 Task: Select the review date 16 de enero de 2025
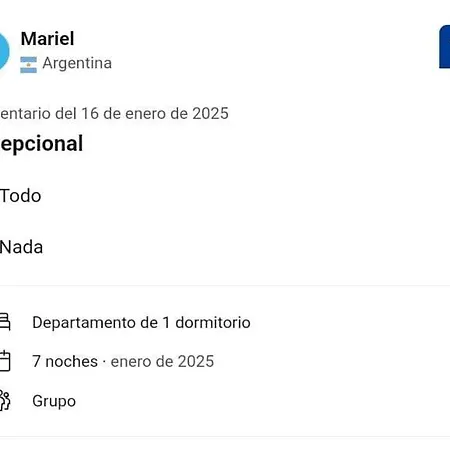coord(155,113)
